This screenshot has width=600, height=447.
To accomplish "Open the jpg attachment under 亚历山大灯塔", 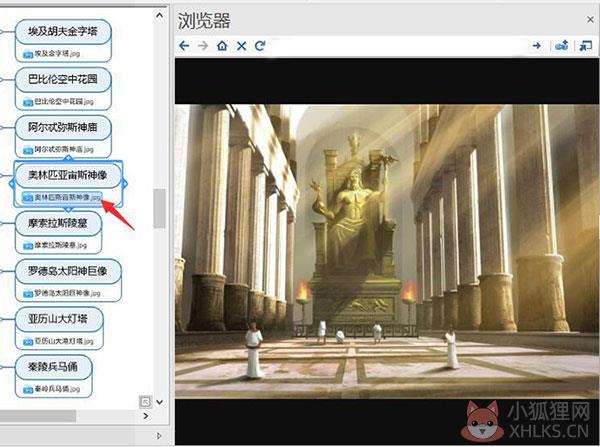I will pyautogui.click(x=58, y=341).
